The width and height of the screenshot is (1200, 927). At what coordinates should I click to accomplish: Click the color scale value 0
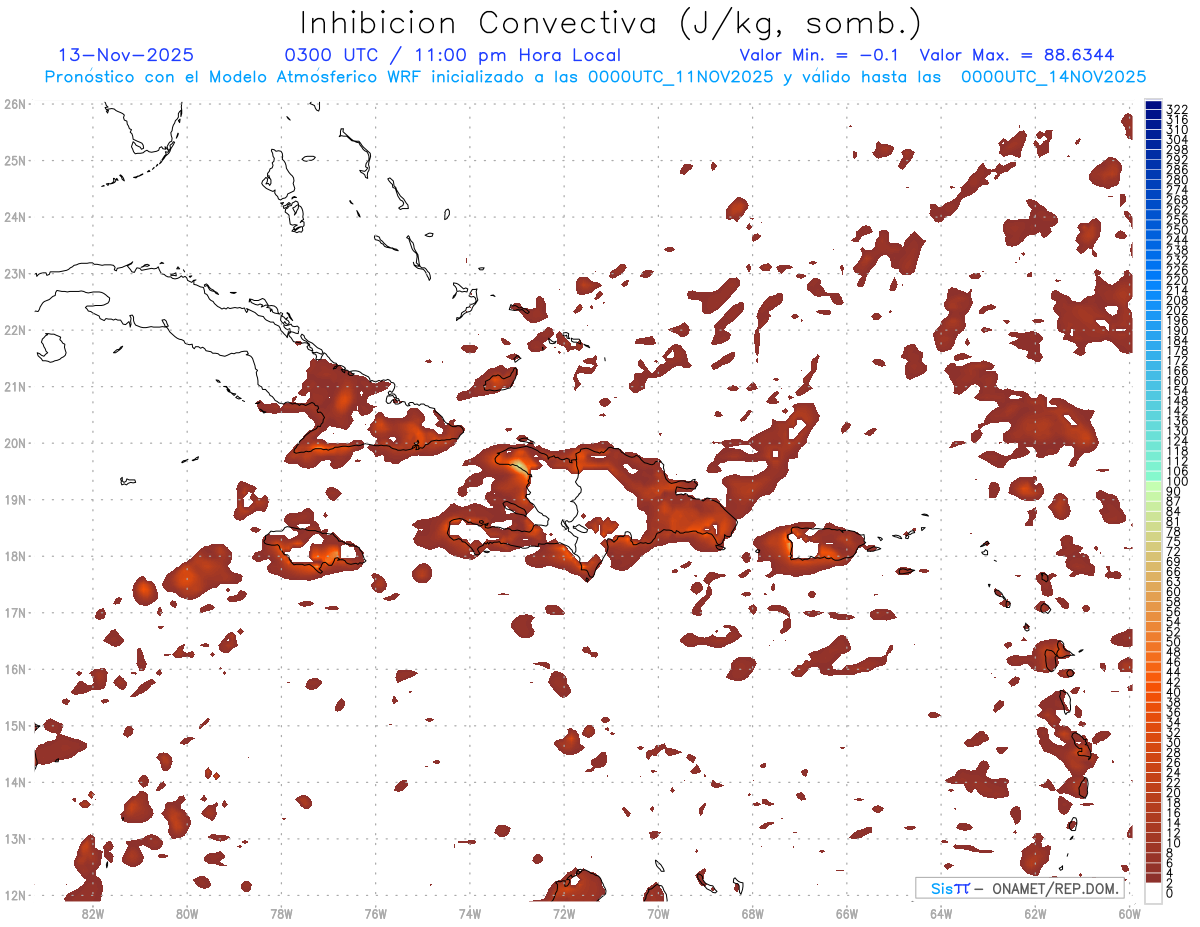[x=1171, y=893]
